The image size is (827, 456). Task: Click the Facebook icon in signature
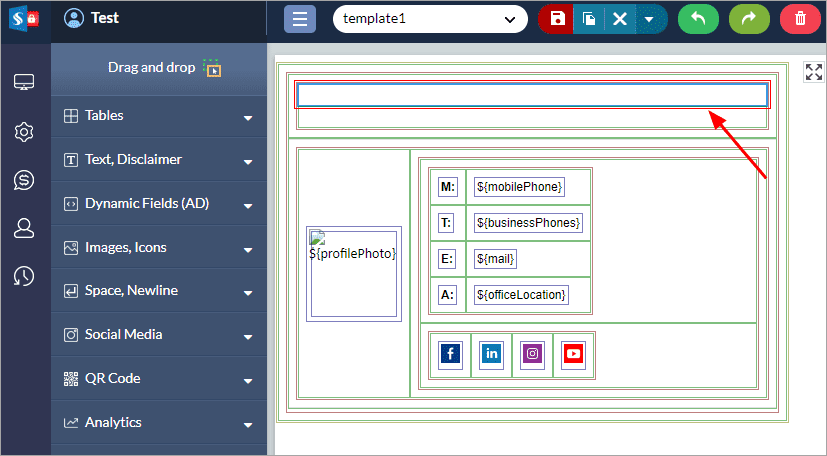[450, 353]
